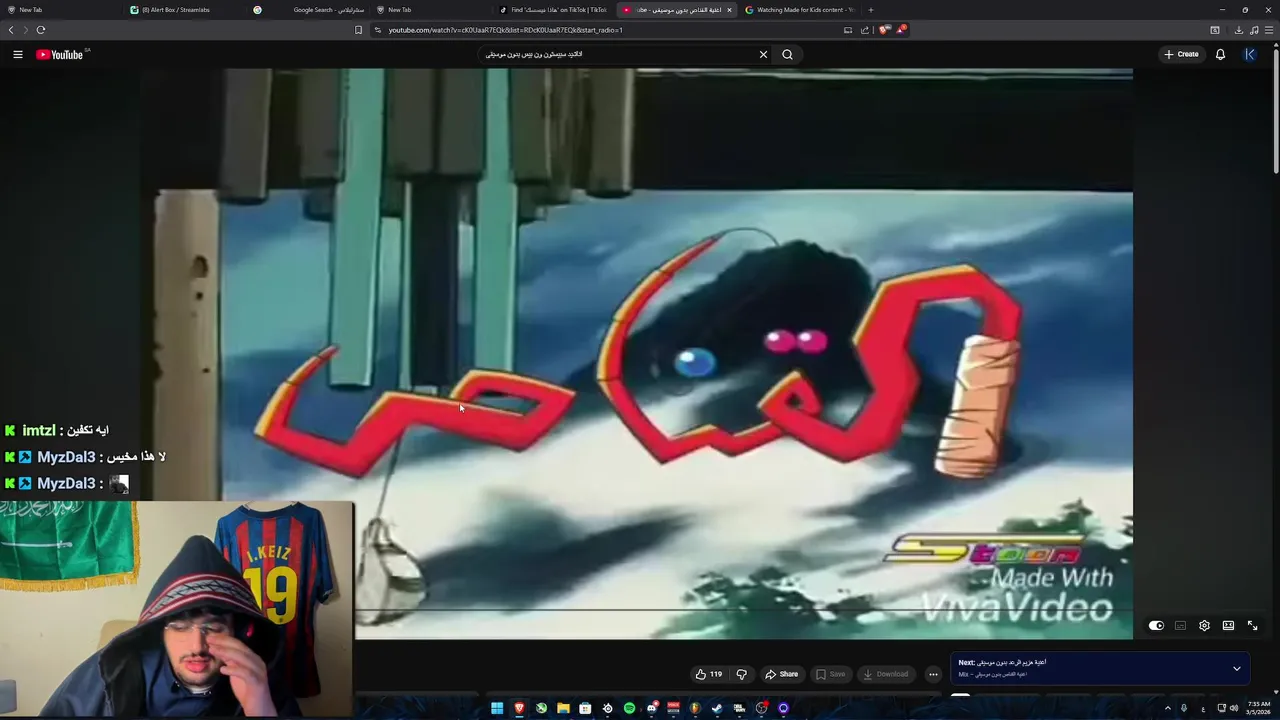Open the video player settings gear
Screen dimensions: 1280x720
point(1204,626)
